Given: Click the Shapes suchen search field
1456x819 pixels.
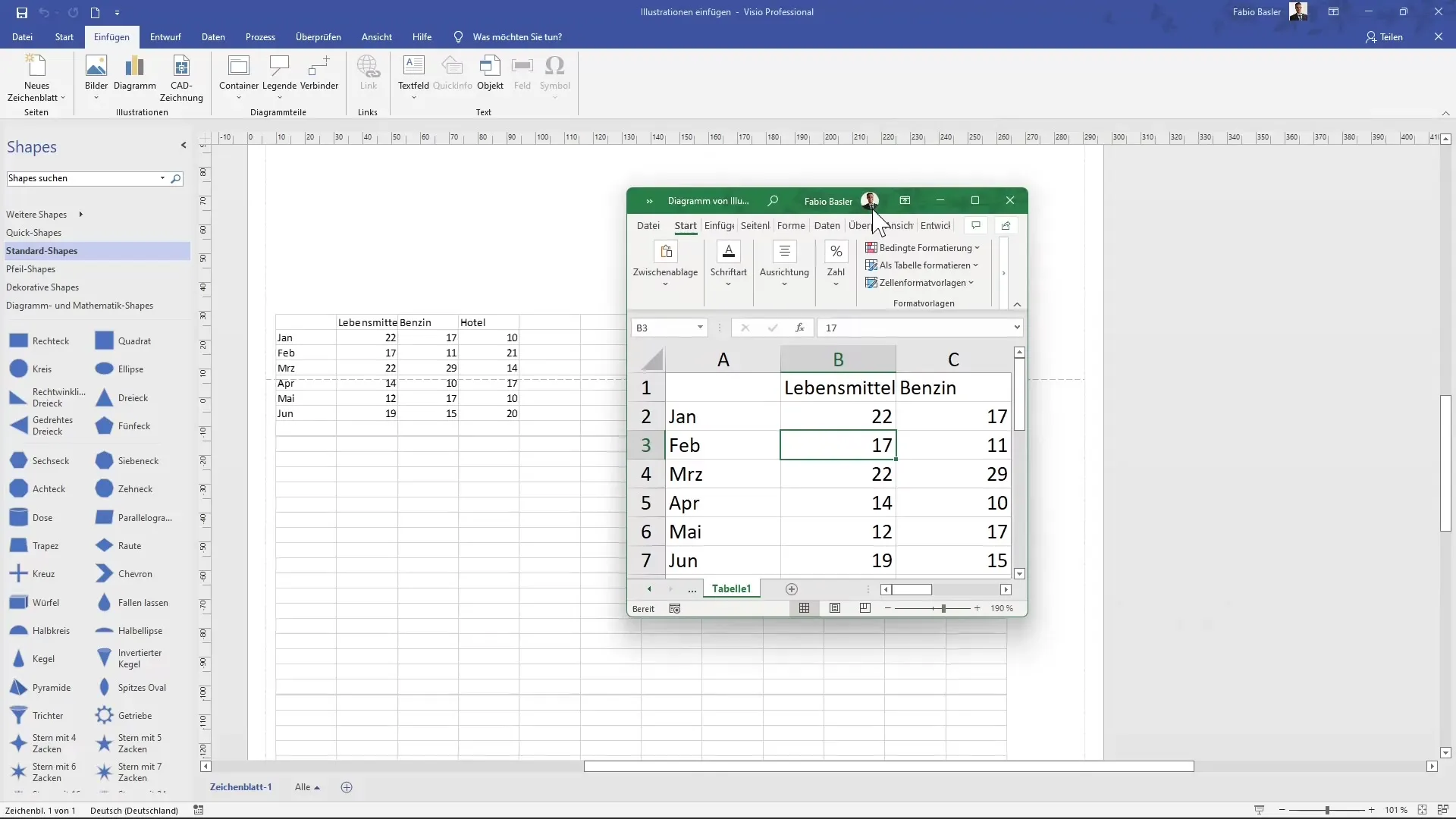Looking at the screenshot, I should 82,178.
